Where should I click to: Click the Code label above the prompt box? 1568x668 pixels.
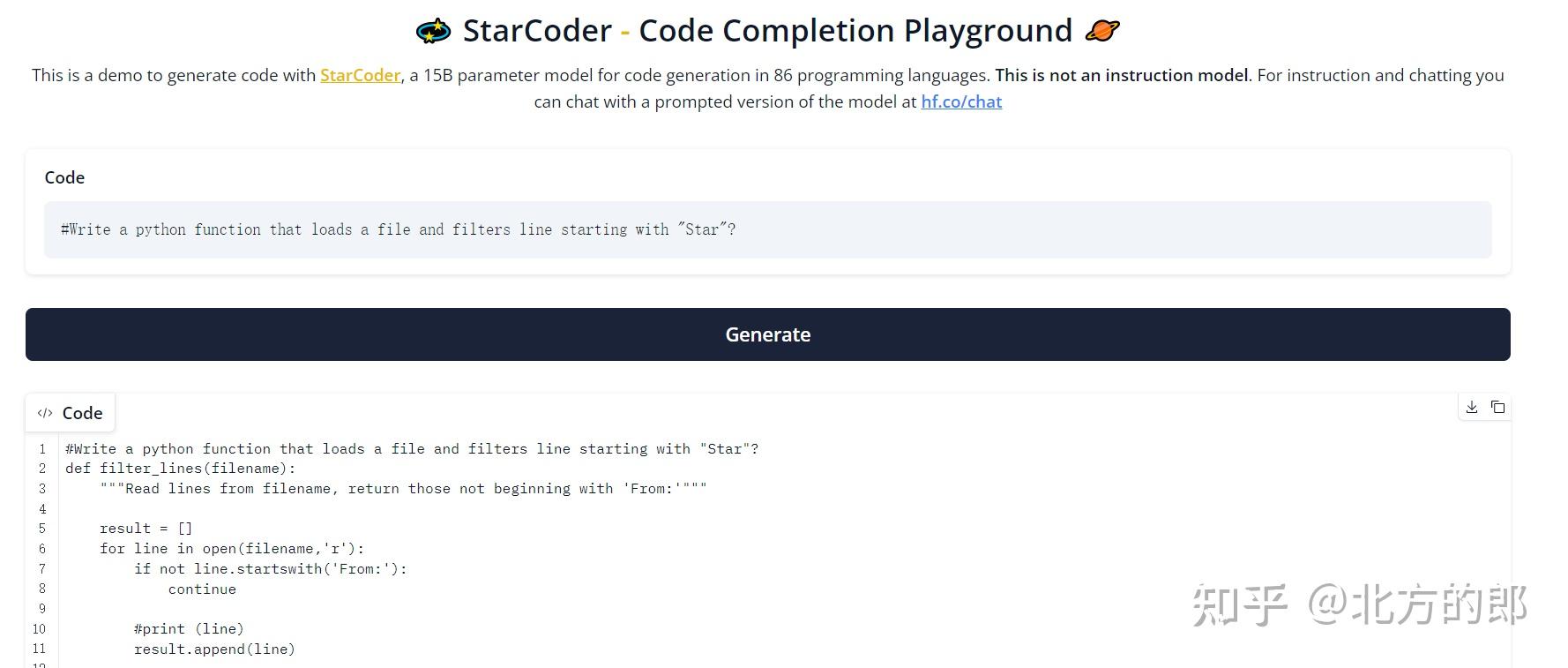[64, 177]
